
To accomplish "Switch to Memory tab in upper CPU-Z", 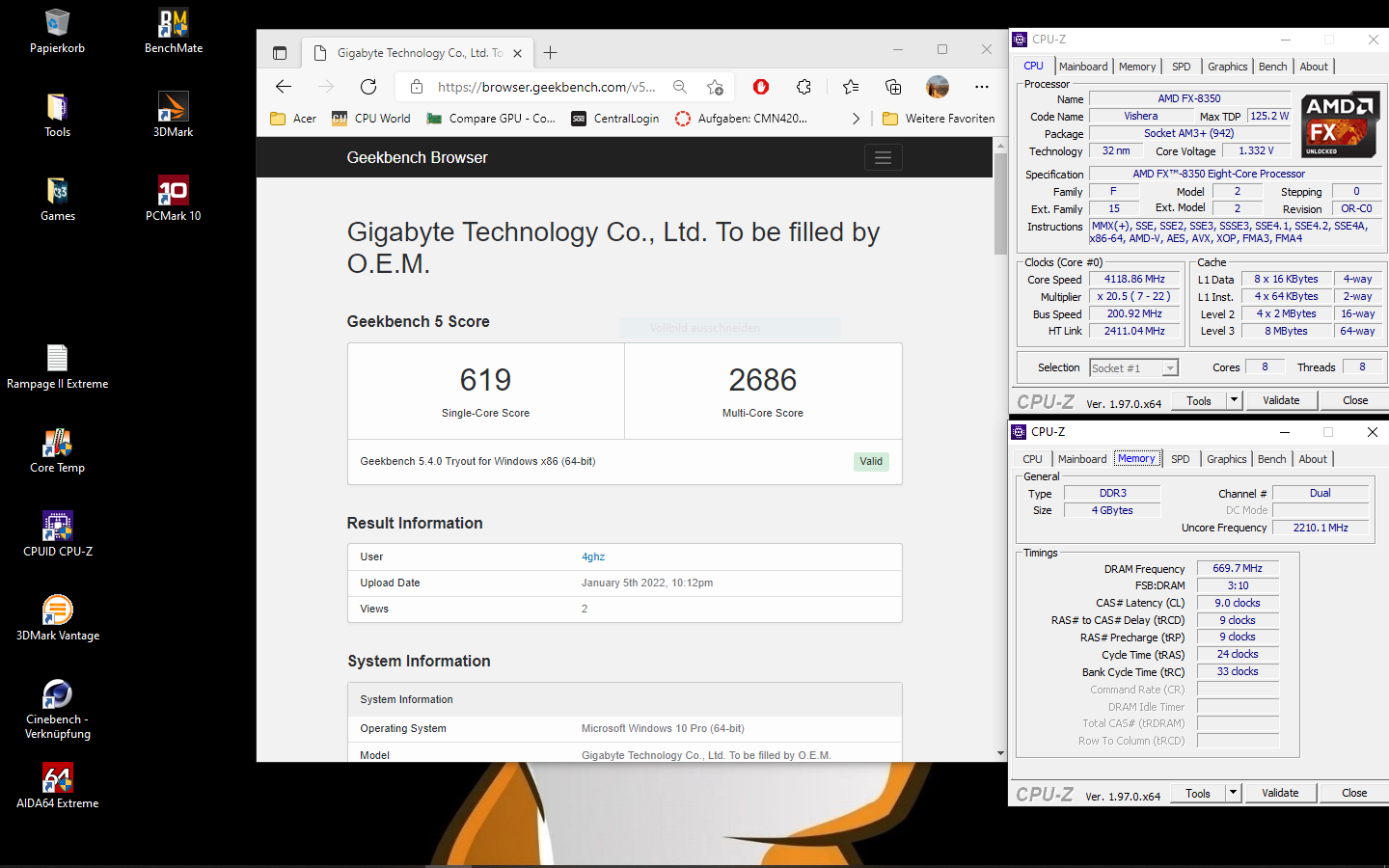I will 1137,67.
